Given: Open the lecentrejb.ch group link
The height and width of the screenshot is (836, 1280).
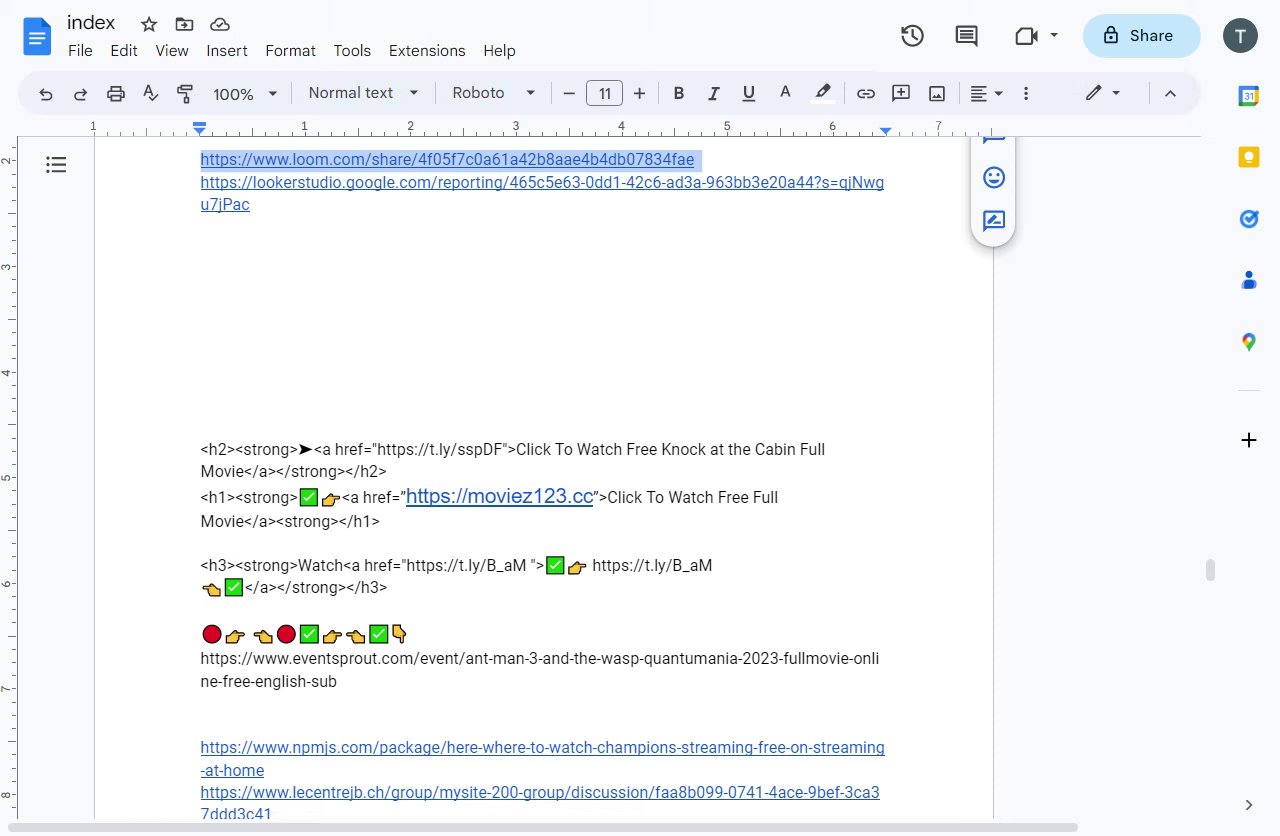Looking at the screenshot, I should (540, 803).
